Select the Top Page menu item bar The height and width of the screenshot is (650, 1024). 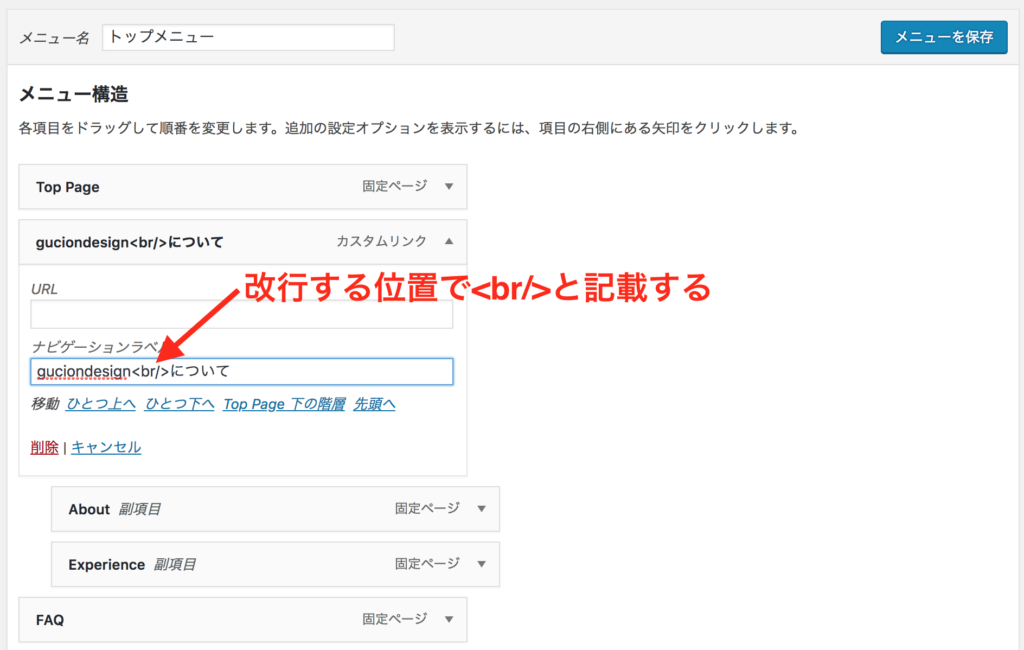200,187
